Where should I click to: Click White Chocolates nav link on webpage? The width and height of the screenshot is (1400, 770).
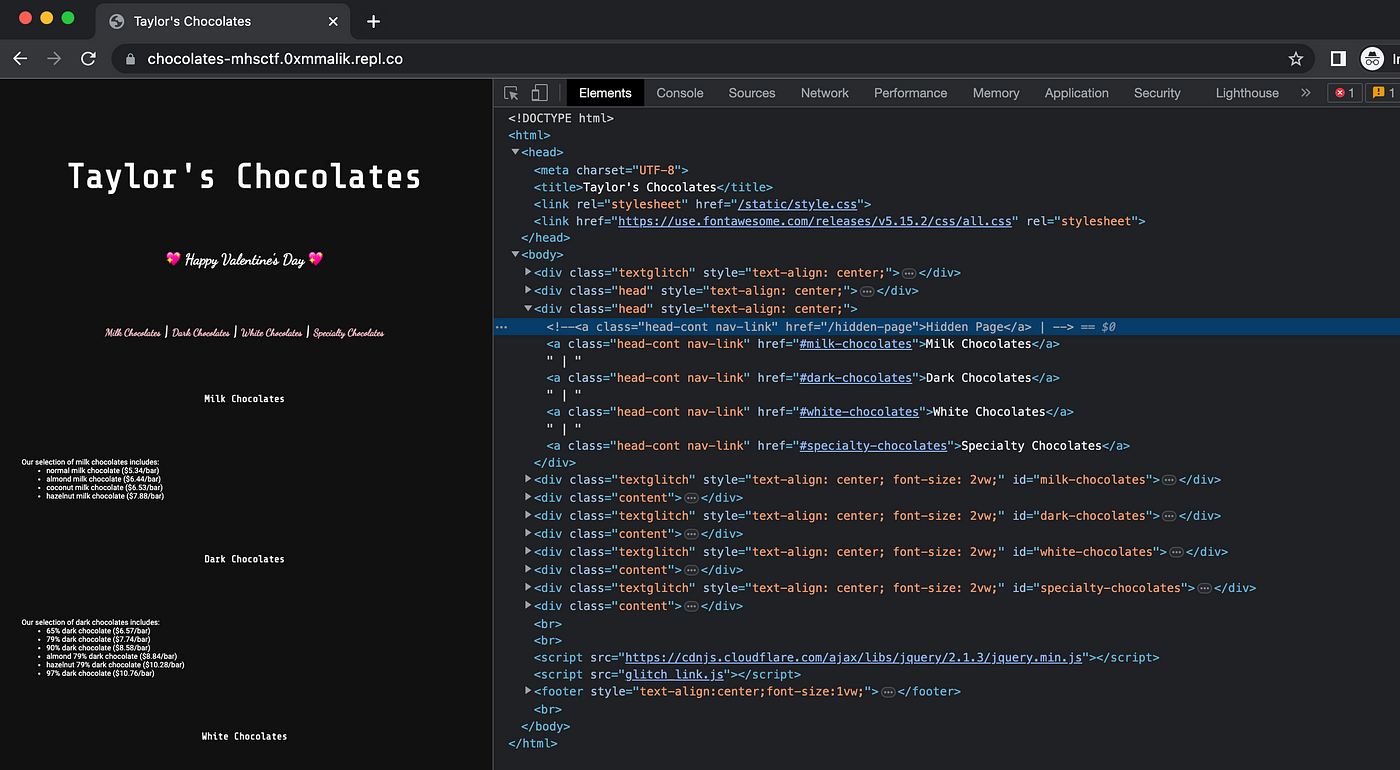point(271,333)
